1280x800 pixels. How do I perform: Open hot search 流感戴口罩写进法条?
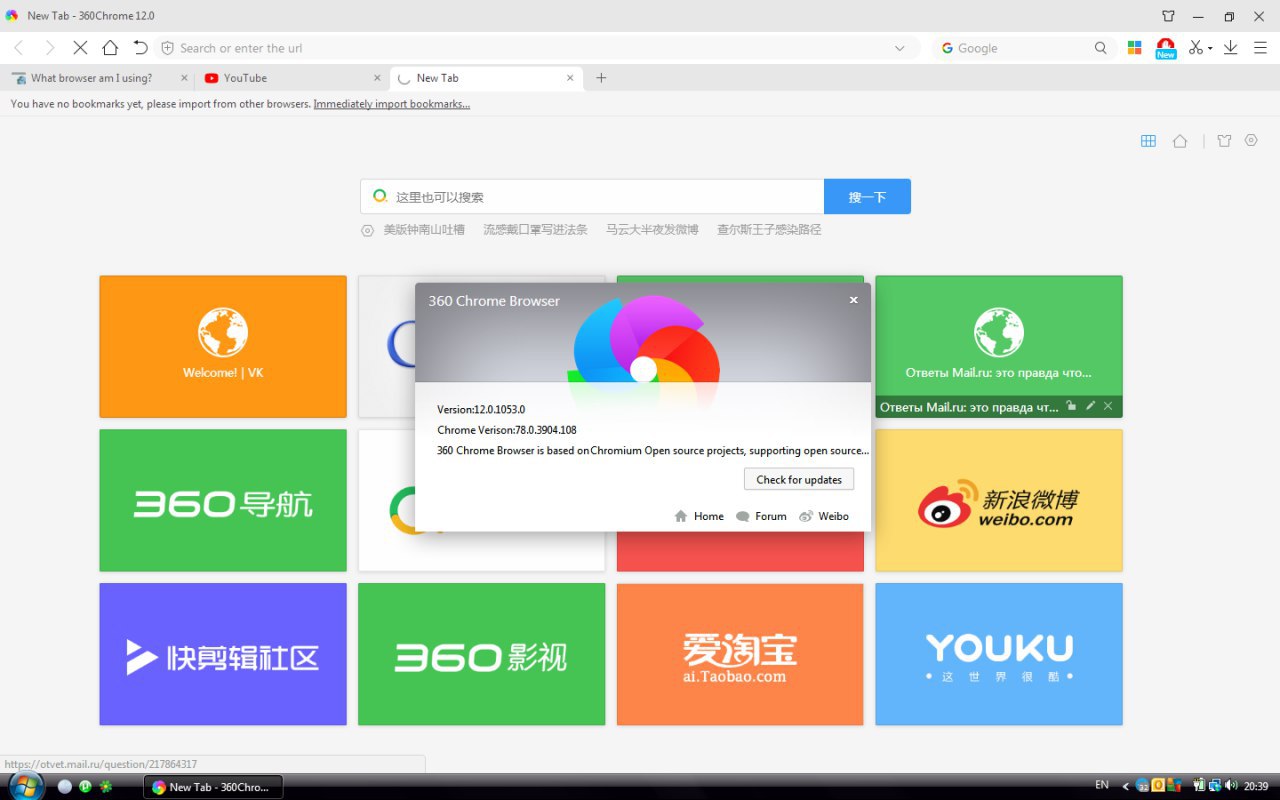pyautogui.click(x=535, y=230)
